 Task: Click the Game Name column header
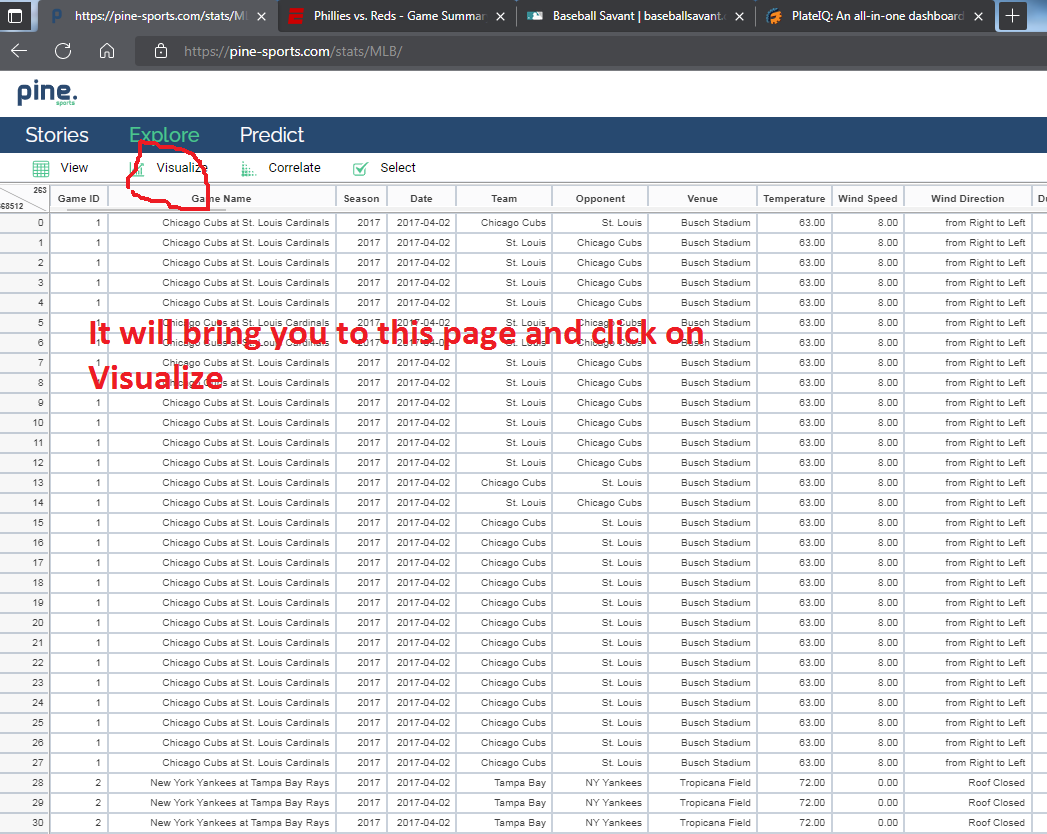click(222, 198)
